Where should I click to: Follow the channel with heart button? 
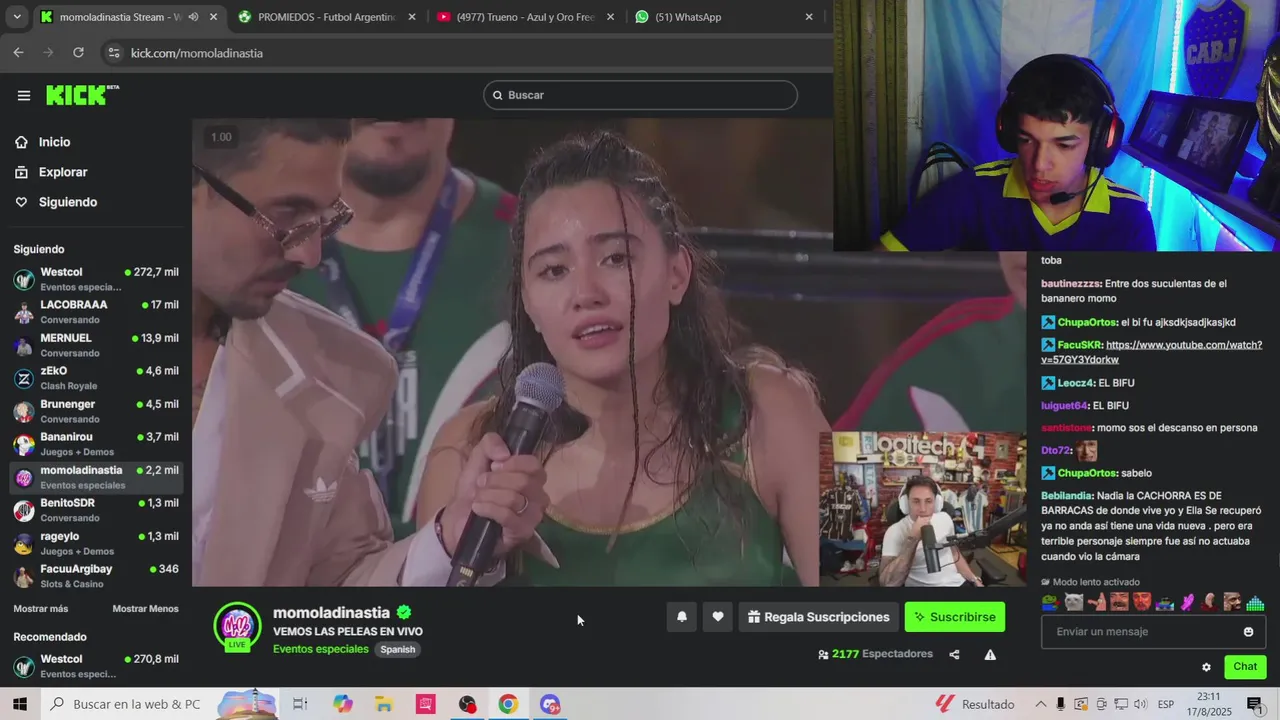pos(718,617)
